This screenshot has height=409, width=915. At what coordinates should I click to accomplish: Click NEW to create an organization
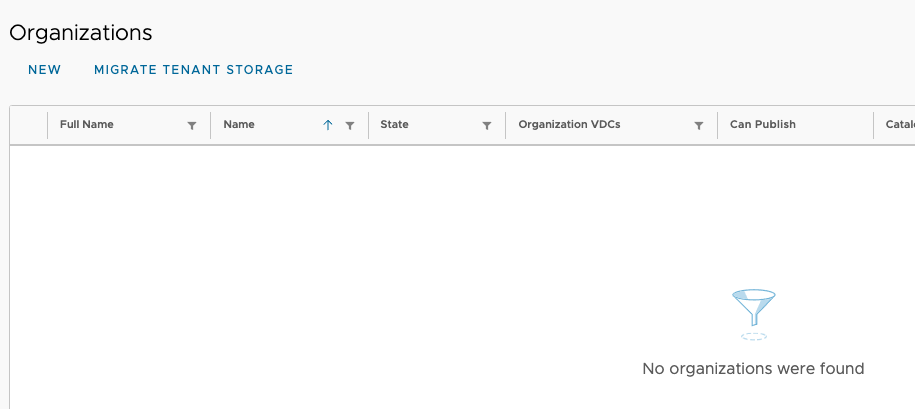tap(45, 70)
